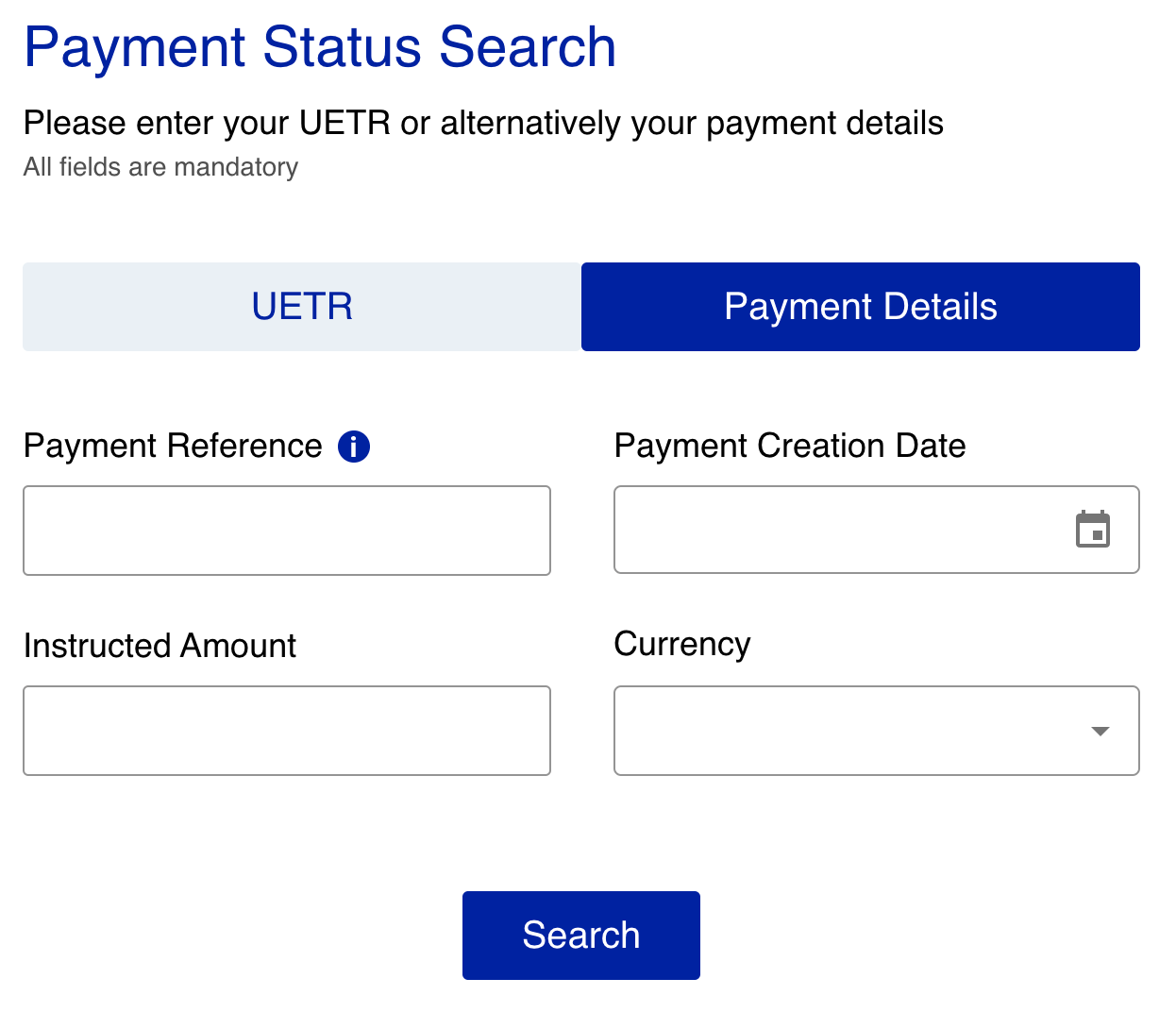The width and height of the screenshot is (1176, 1029).
Task: Click inside the Payment Reference field
Action: [287, 530]
